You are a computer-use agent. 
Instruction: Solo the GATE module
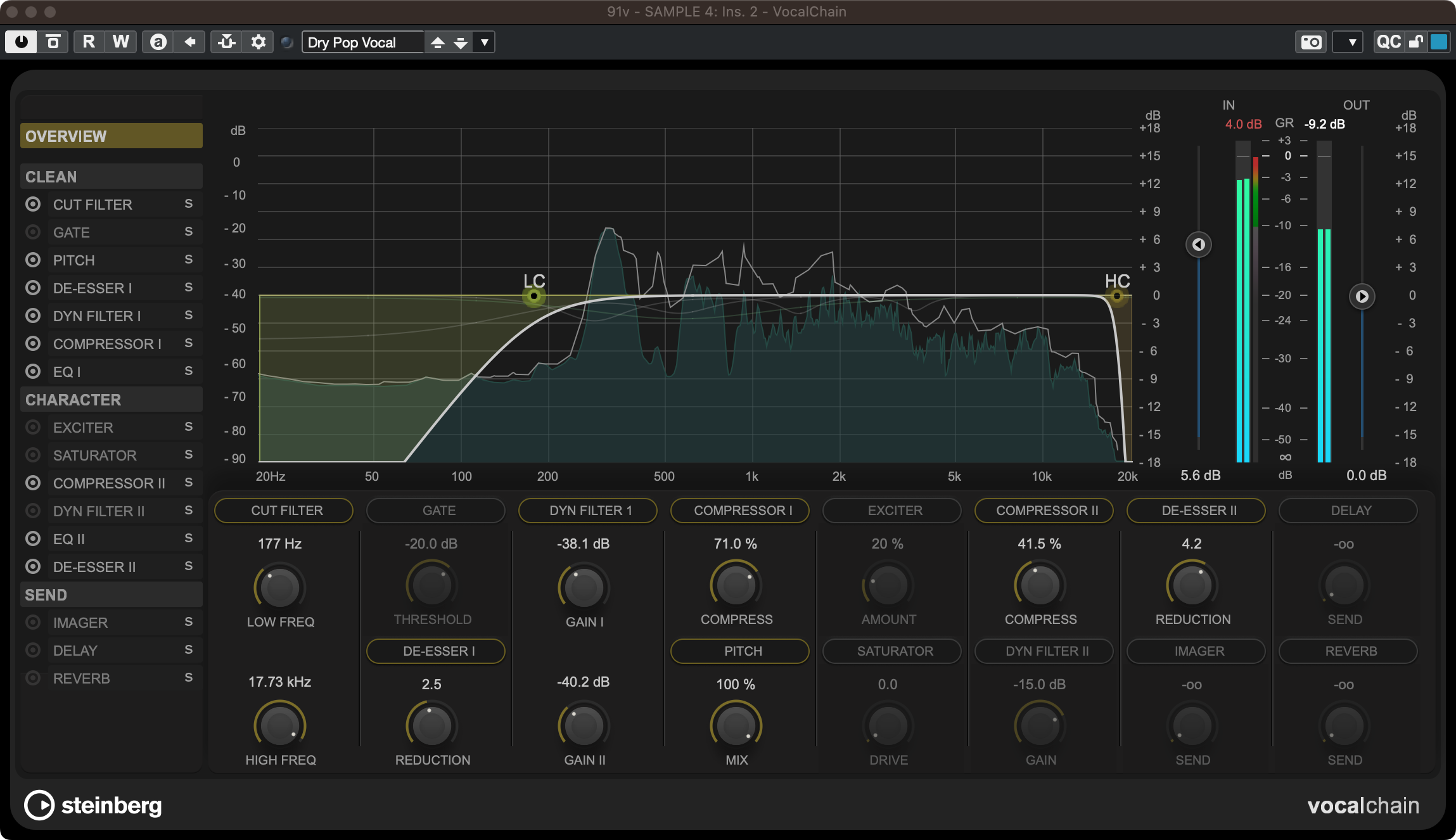tap(188, 231)
